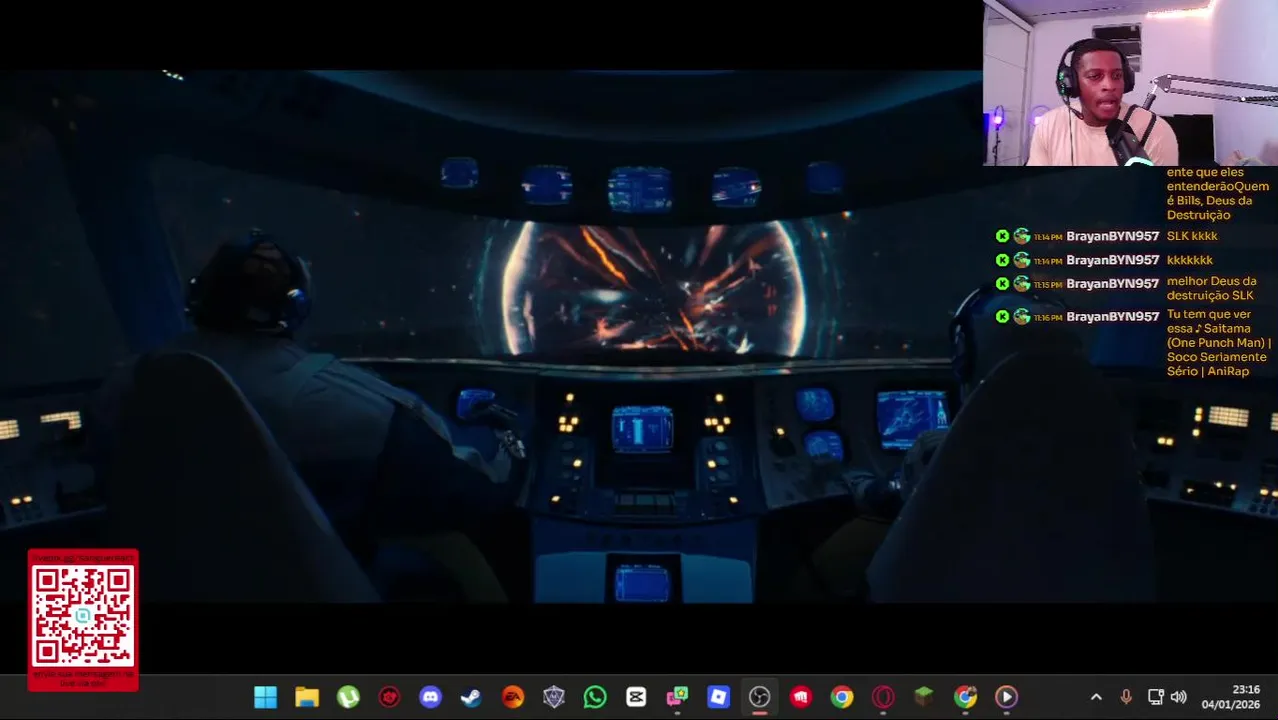Click the Saitama One Punch Man chat message
The image size is (1278, 720).
(1218, 343)
